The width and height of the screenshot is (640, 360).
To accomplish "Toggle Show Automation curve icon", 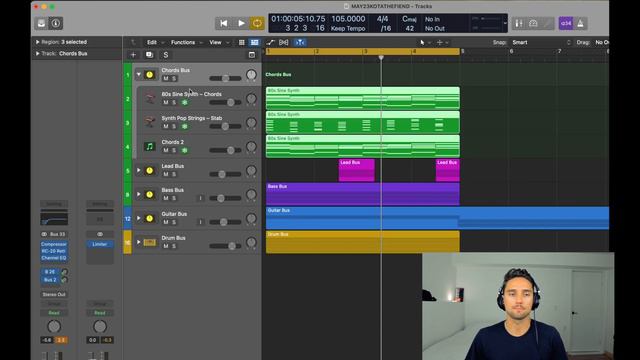I will [271, 42].
